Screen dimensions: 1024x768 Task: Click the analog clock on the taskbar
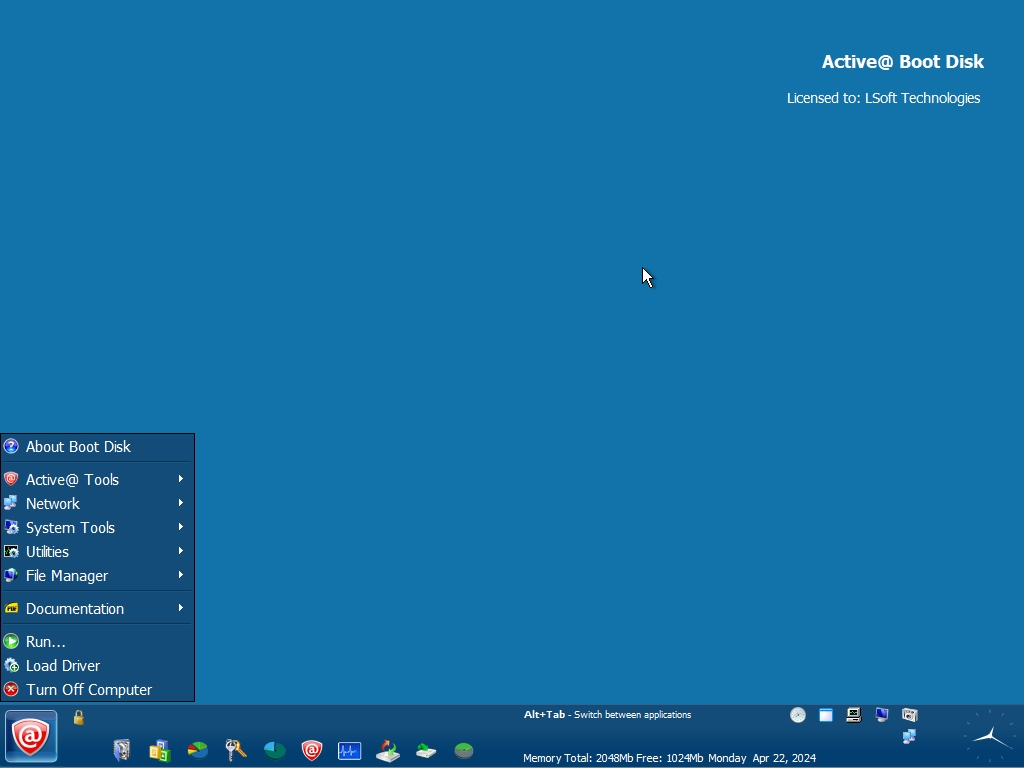[989, 738]
